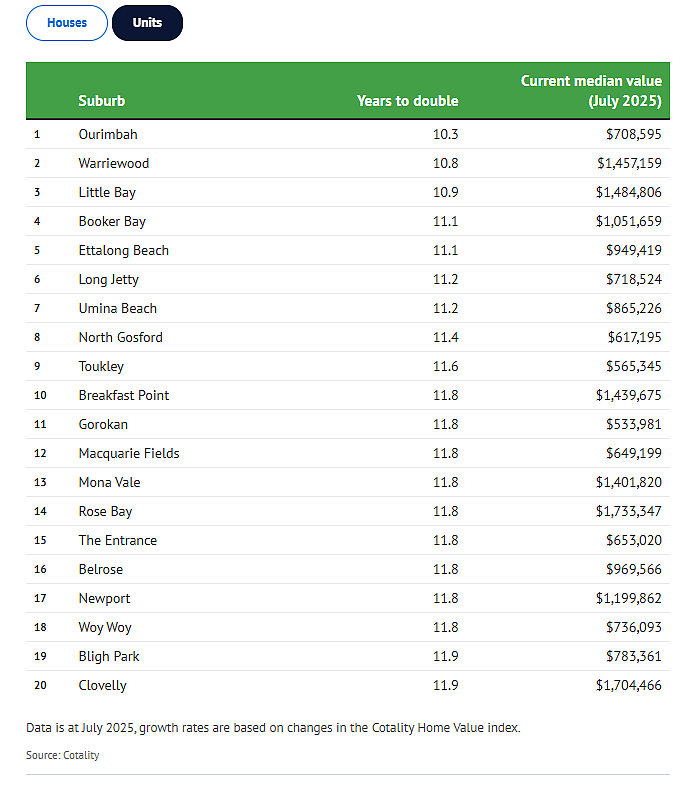Image resolution: width=688 pixels, height=787 pixels.
Task: Select the Breakfast Point suburb
Action: (124, 396)
